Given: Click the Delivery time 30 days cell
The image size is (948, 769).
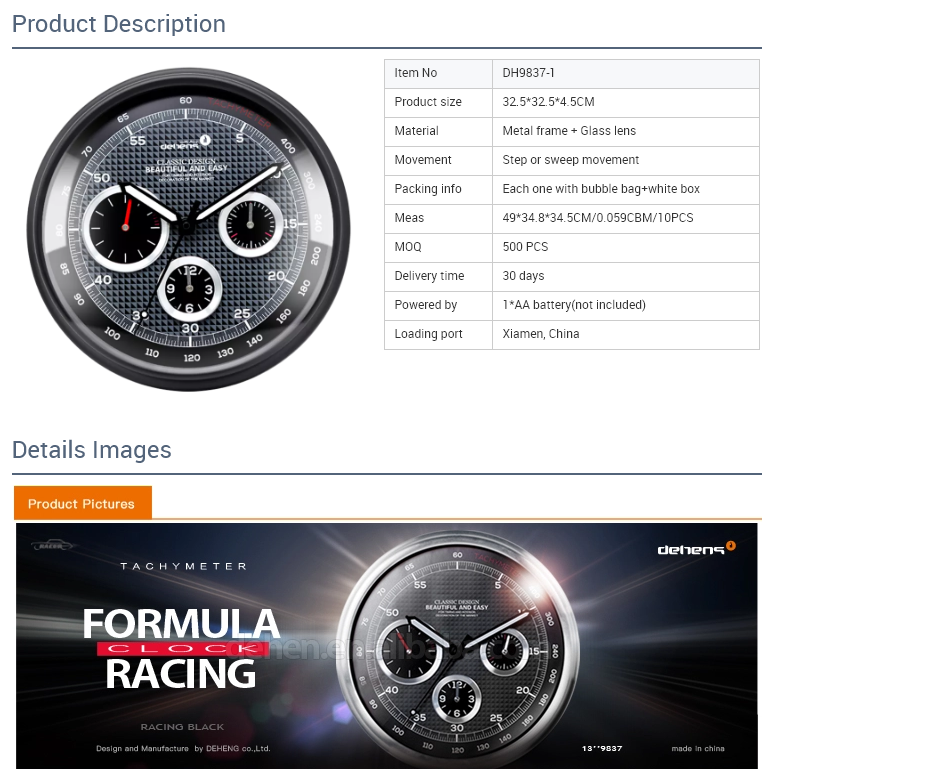Looking at the screenshot, I should [x=626, y=277].
